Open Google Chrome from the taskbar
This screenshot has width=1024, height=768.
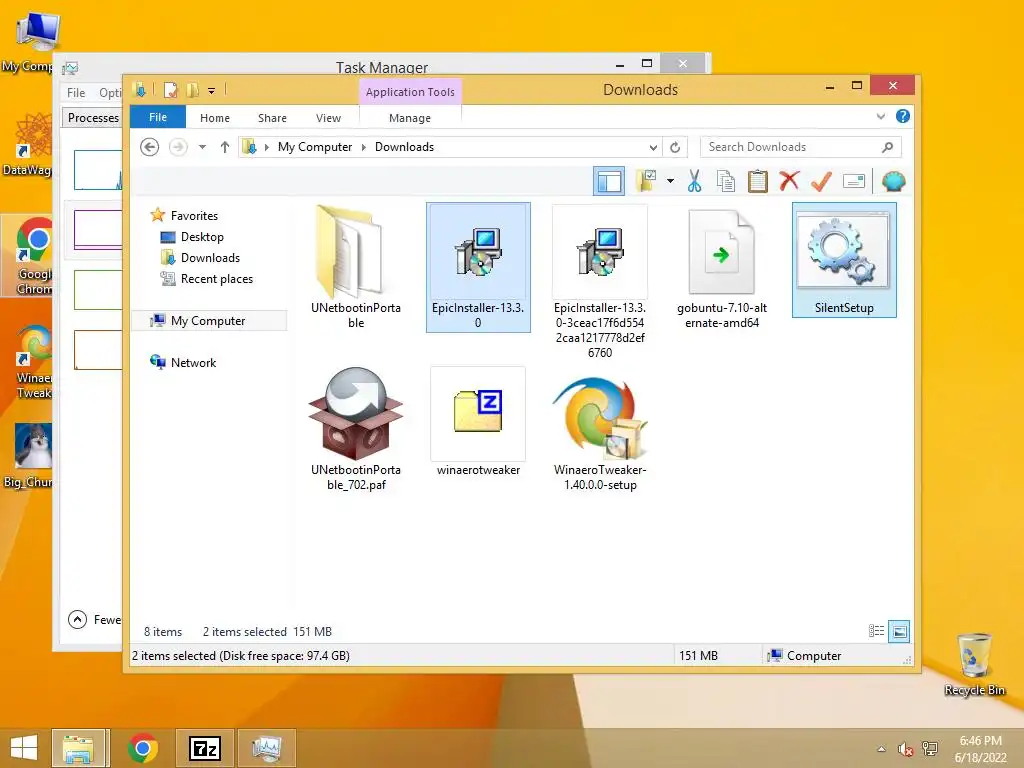tap(142, 748)
